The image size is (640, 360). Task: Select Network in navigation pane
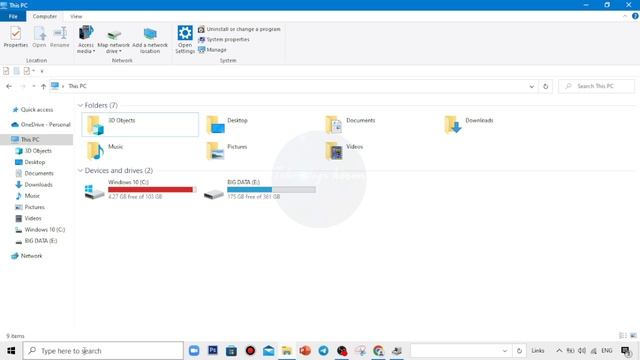[31, 256]
